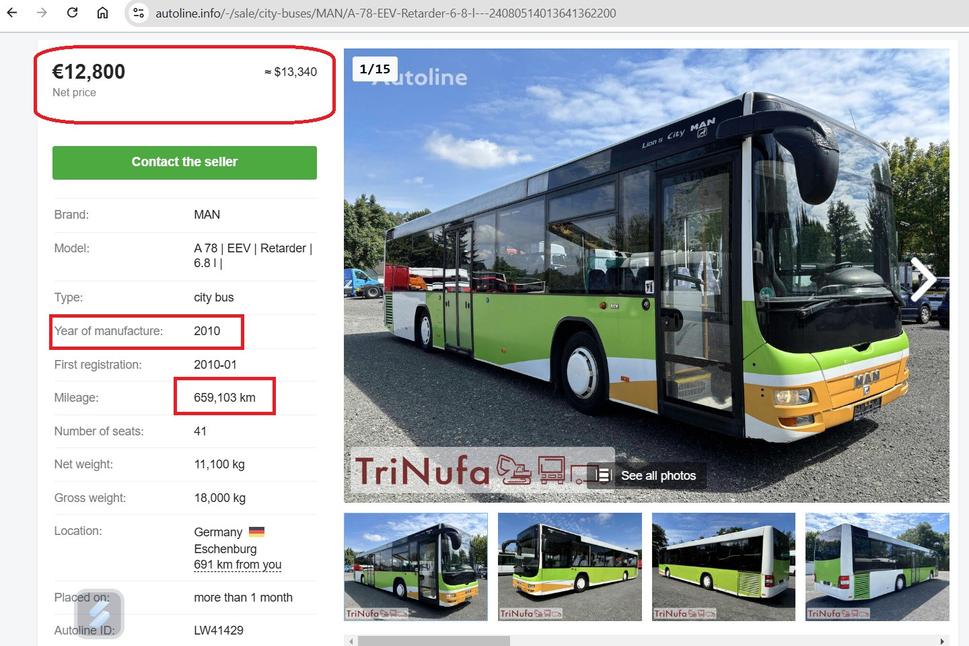
Task: Select the fourth thumbnail showing the rear view
Action: coord(878,566)
